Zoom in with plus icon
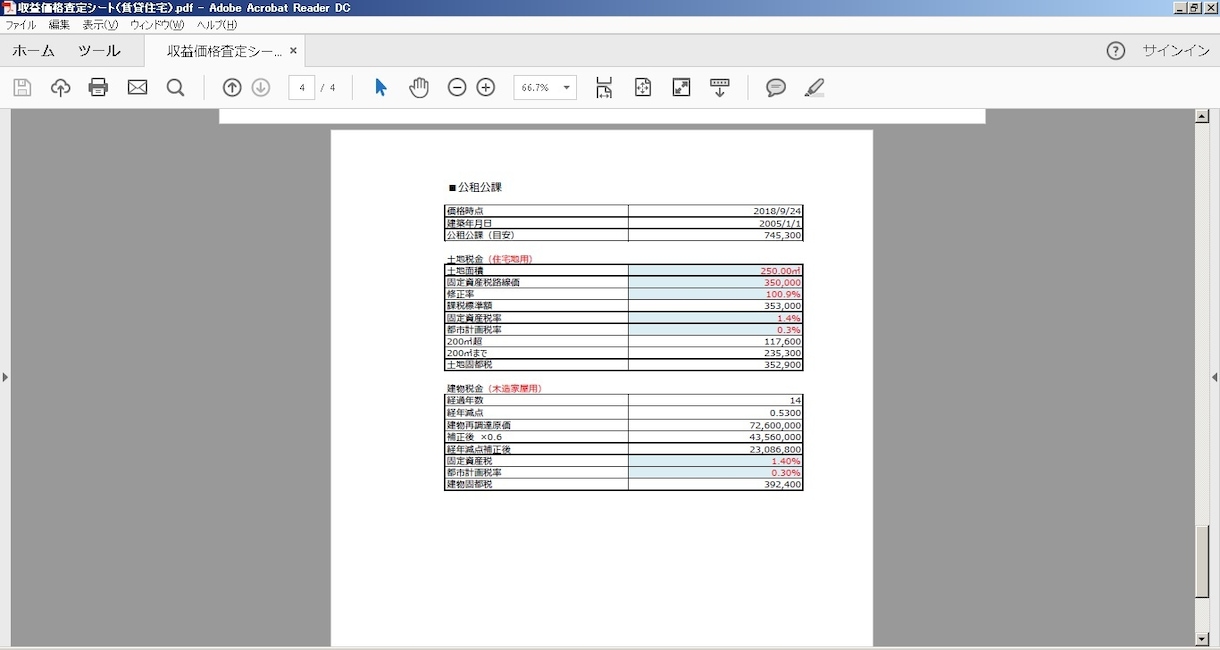This screenshot has width=1220, height=650. [x=486, y=88]
